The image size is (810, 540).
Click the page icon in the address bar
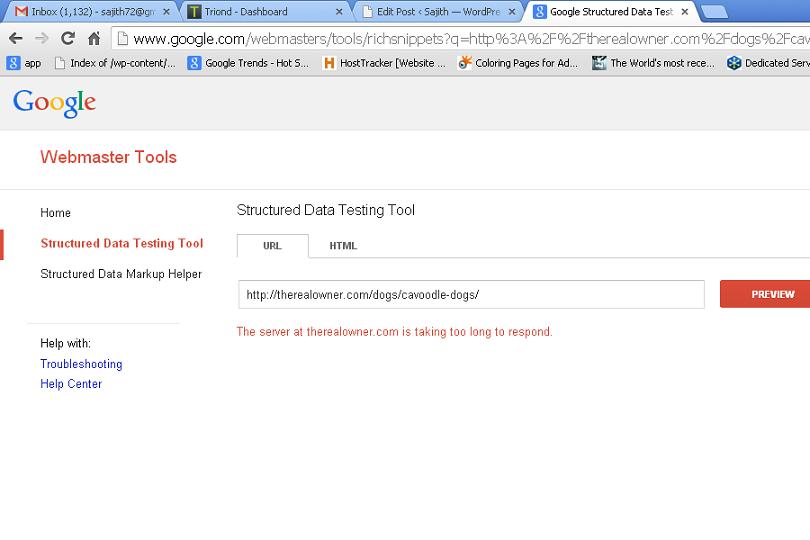[123, 38]
